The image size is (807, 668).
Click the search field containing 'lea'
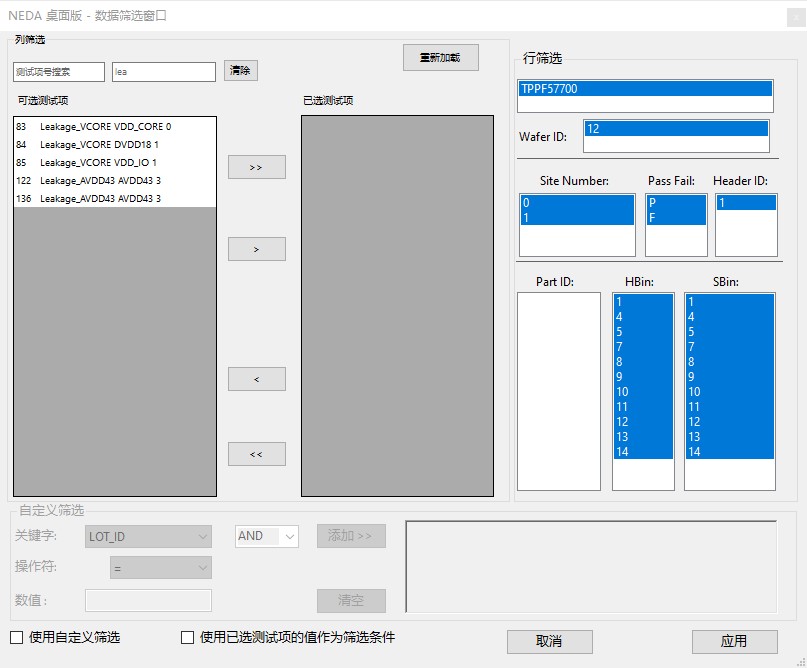click(x=163, y=72)
